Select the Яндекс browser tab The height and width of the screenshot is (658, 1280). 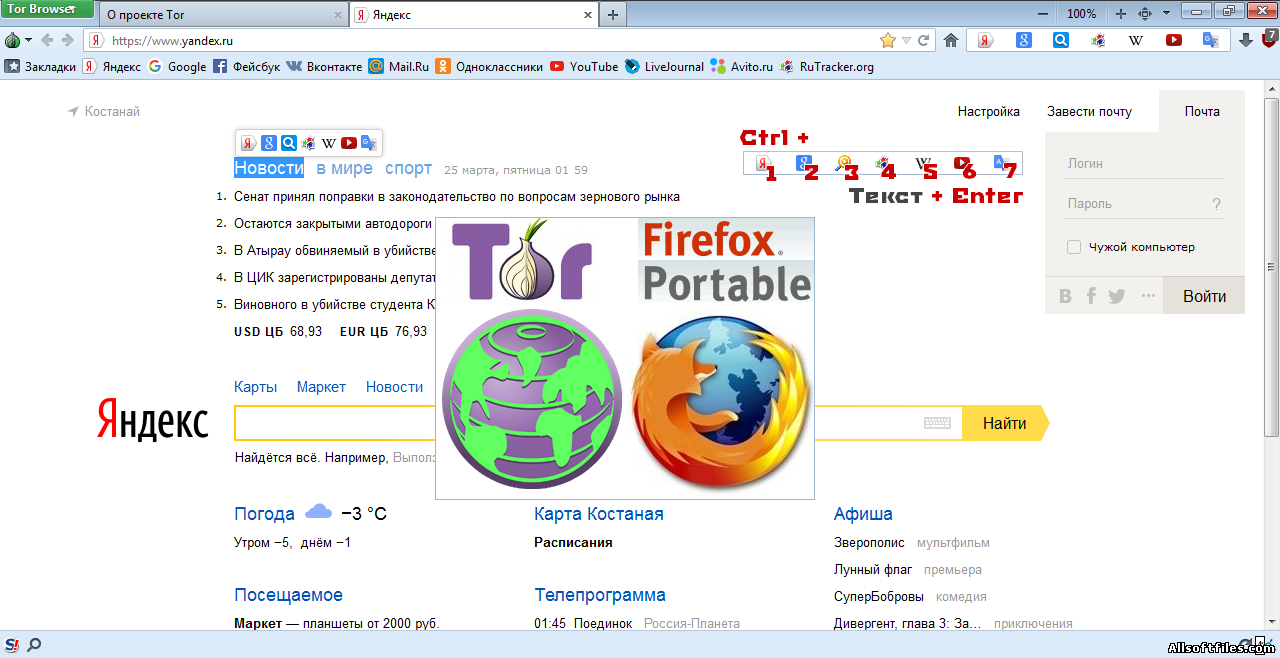[x=473, y=15]
